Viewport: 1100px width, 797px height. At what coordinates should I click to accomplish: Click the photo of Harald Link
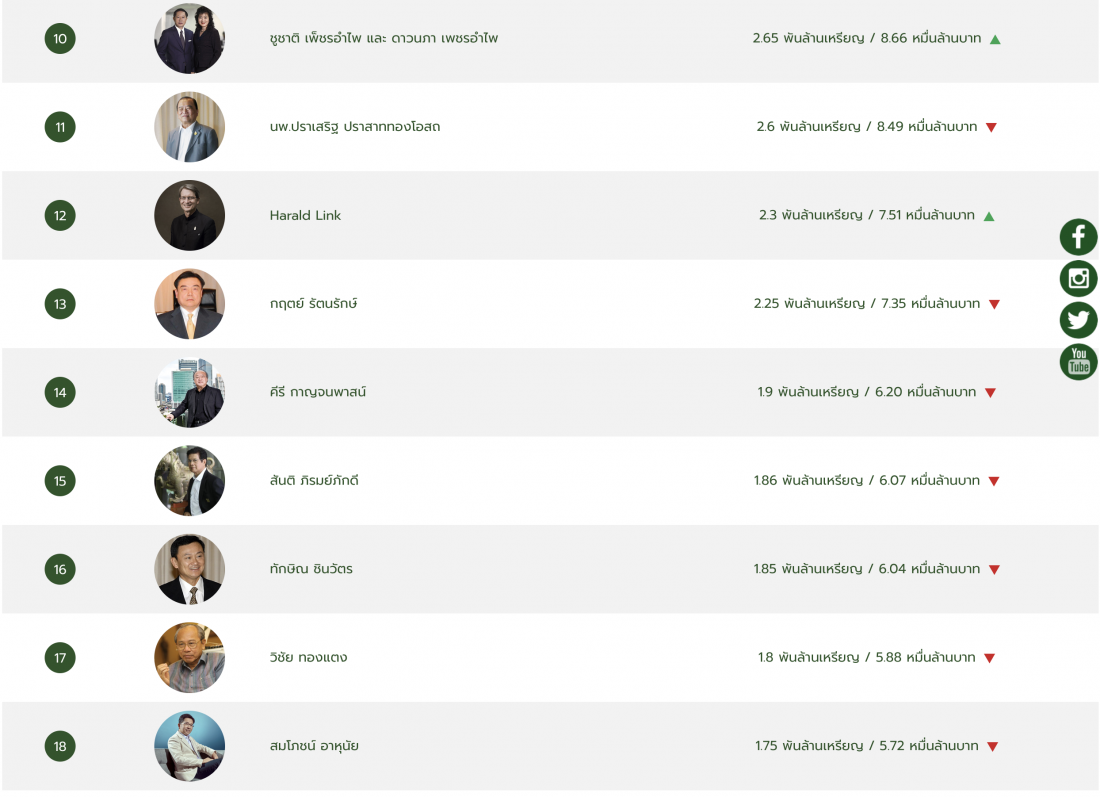(x=189, y=215)
